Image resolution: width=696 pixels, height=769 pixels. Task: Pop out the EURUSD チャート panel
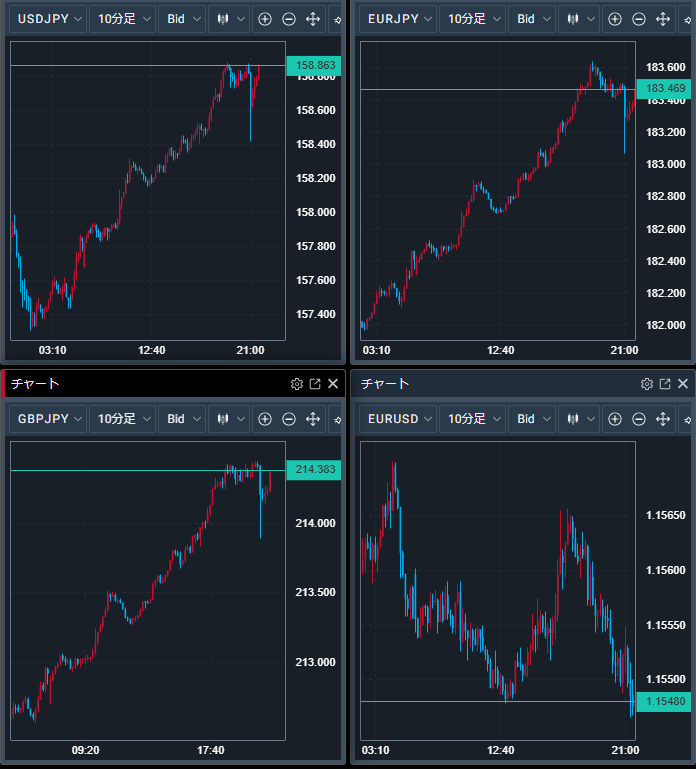665,384
